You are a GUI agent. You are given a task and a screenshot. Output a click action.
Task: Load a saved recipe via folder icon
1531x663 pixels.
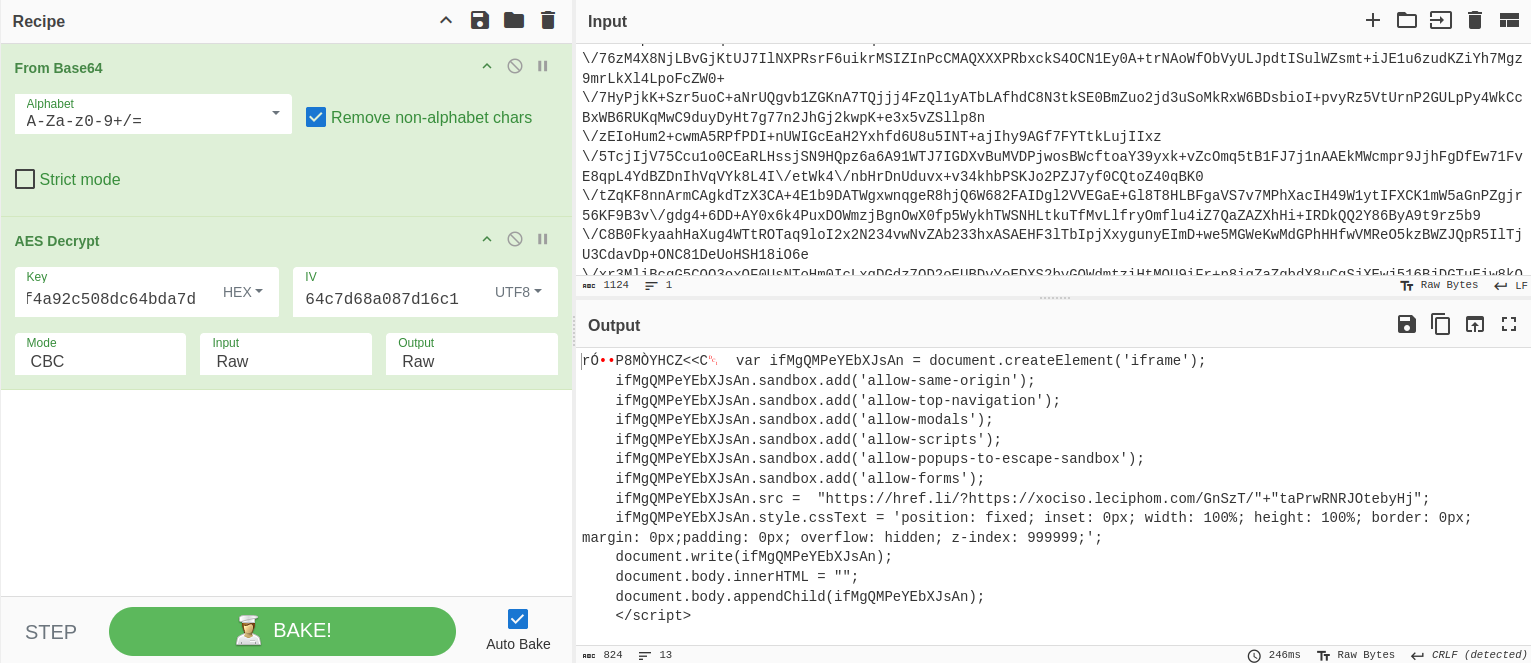tap(514, 20)
